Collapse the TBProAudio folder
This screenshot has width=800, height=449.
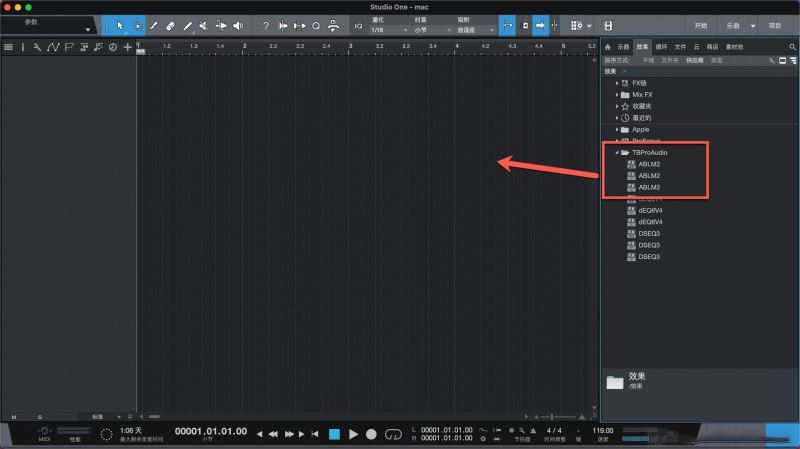[618, 152]
